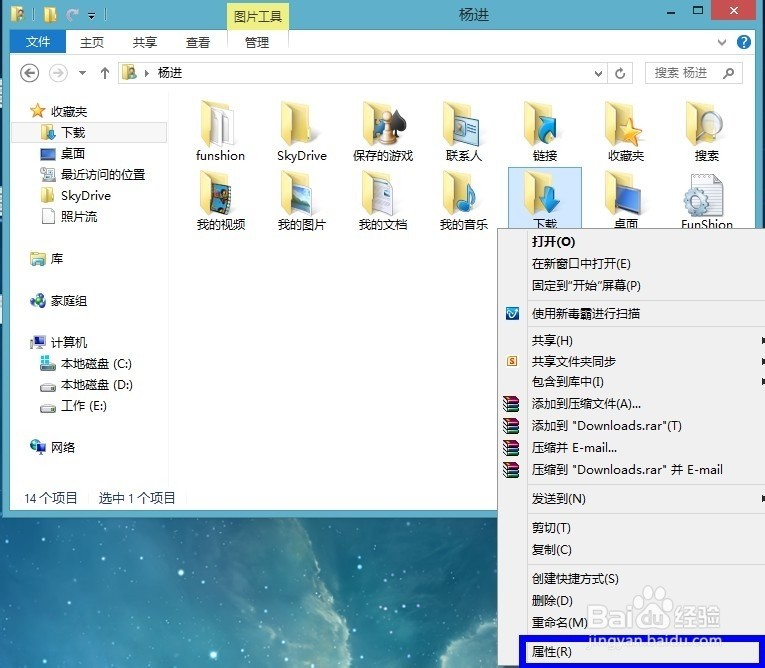765x668 pixels.
Task: Select the 下载 folder in file area
Action: [x=544, y=198]
